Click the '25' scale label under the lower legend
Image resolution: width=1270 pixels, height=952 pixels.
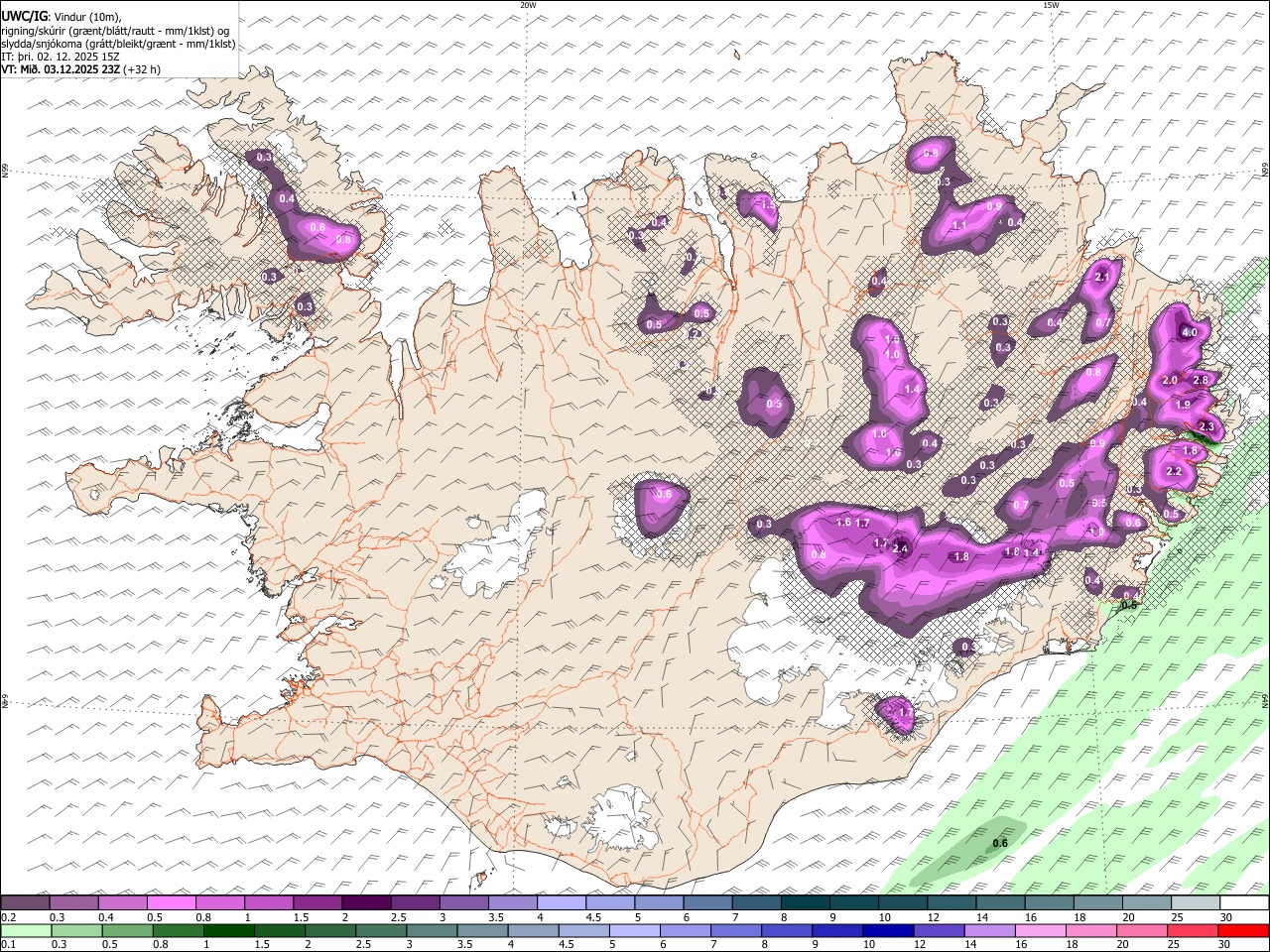[1173, 945]
